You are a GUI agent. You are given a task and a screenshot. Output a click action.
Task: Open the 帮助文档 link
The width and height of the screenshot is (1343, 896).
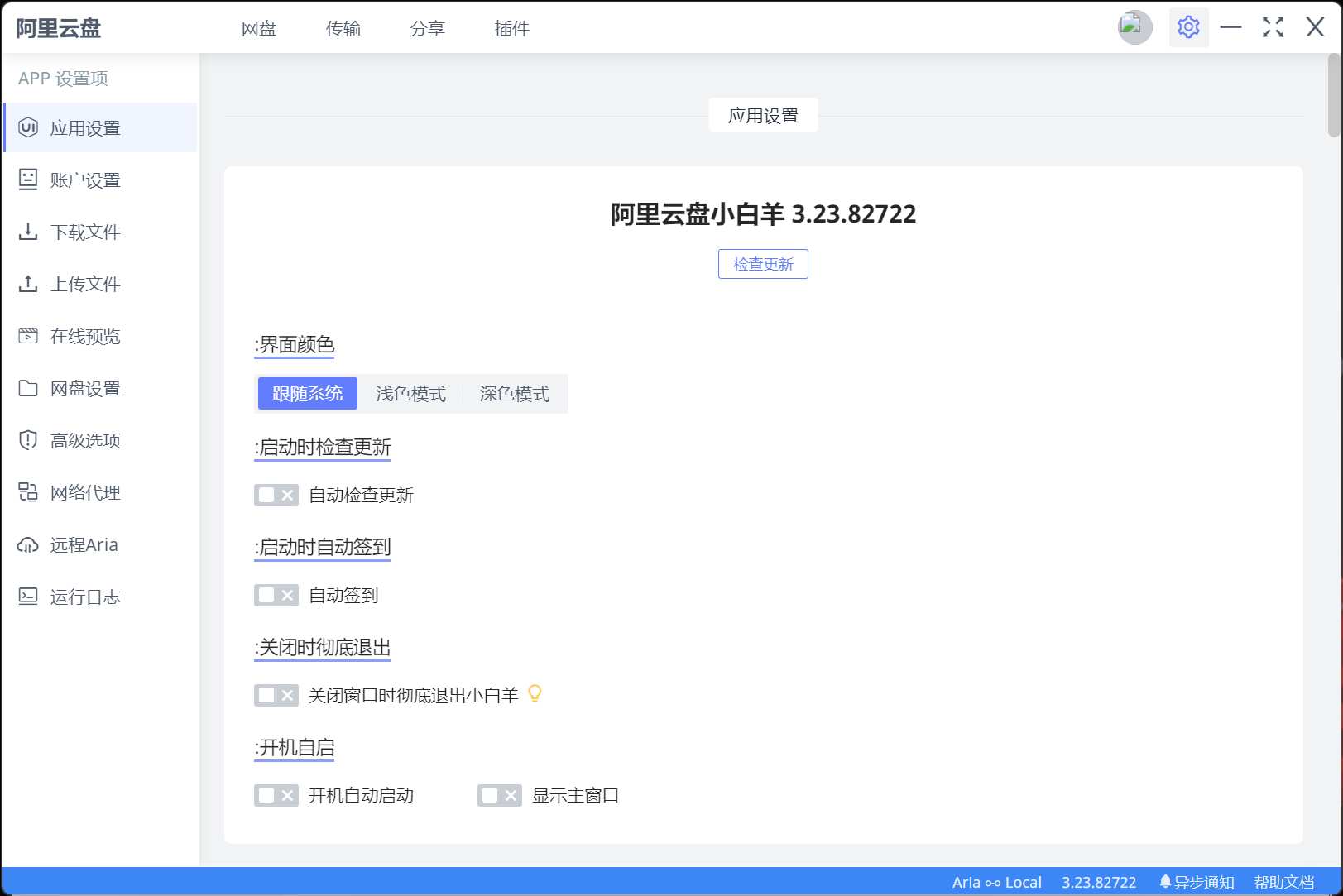(x=1283, y=882)
